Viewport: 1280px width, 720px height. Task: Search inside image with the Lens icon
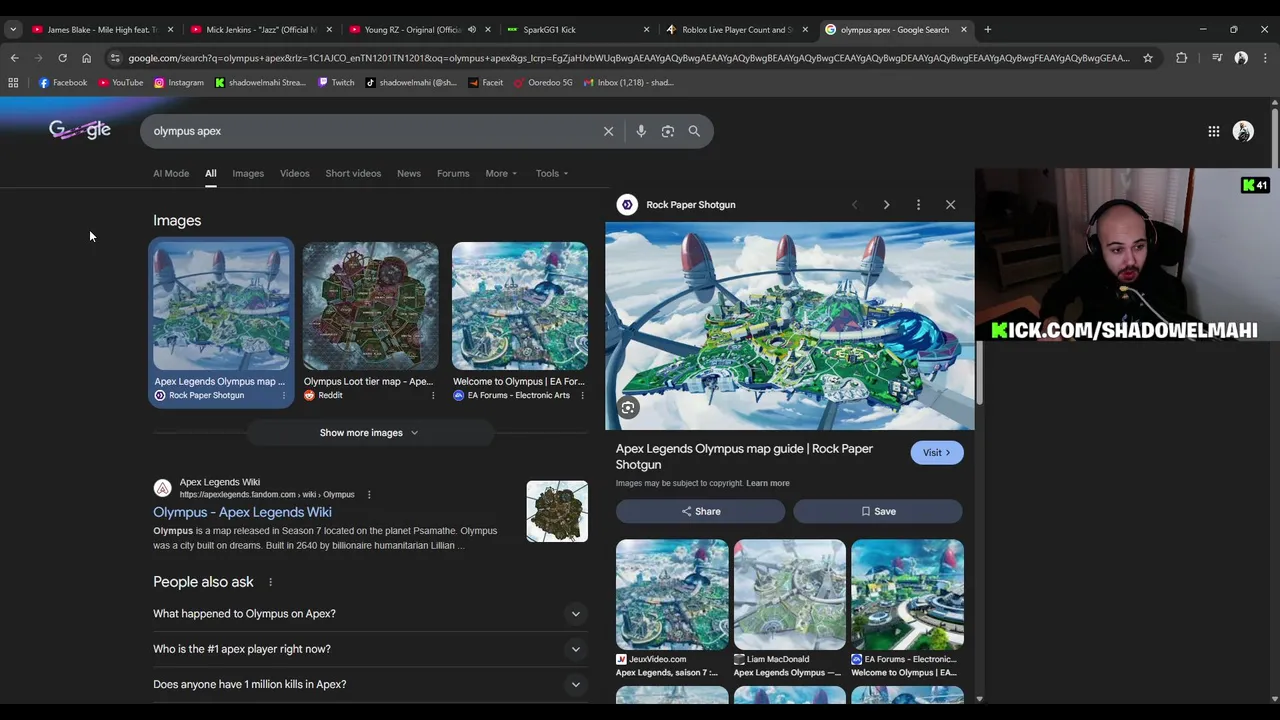coord(627,408)
